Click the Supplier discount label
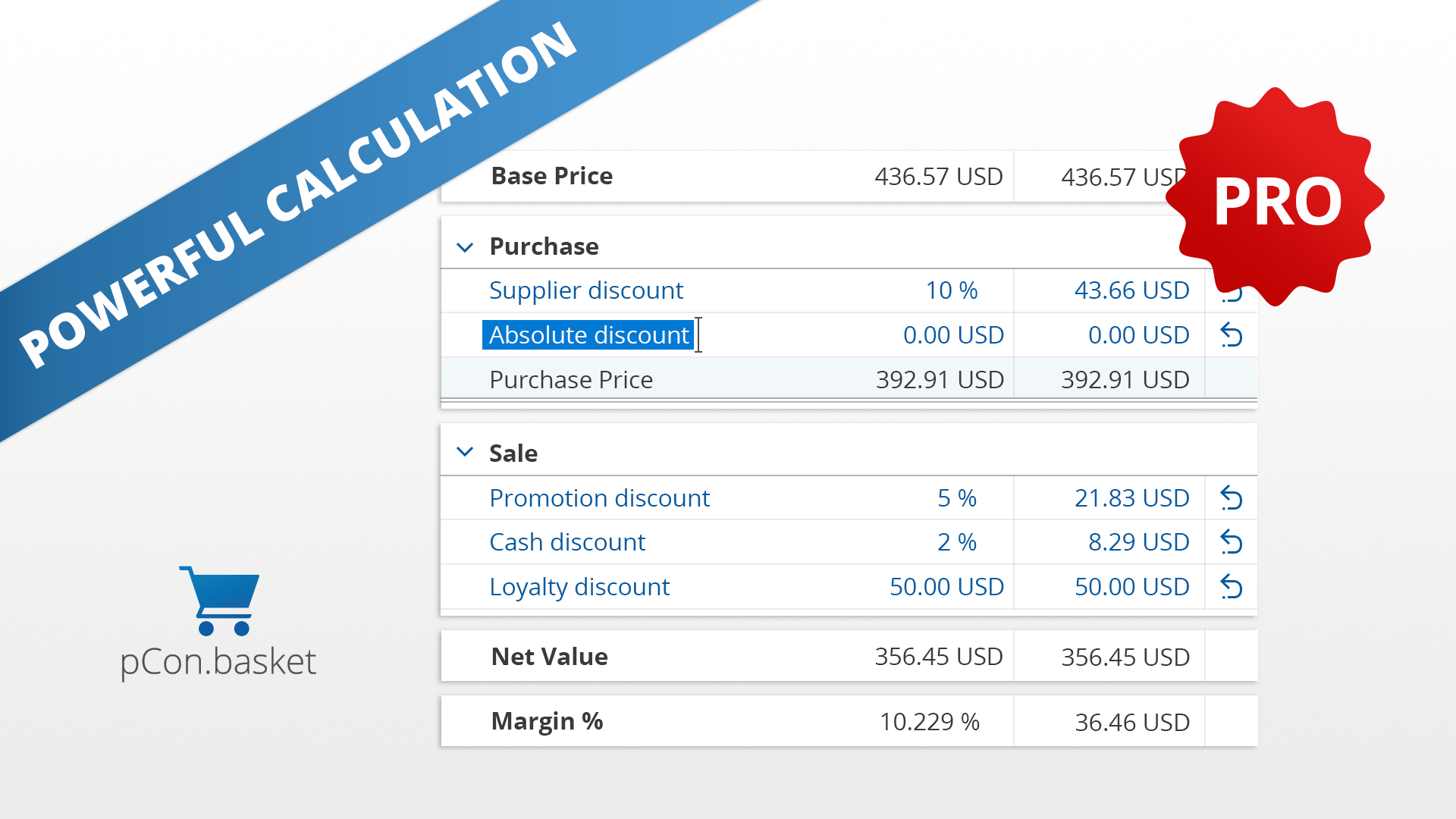Image resolution: width=1456 pixels, height=819 pixels. tap(586, 290)
